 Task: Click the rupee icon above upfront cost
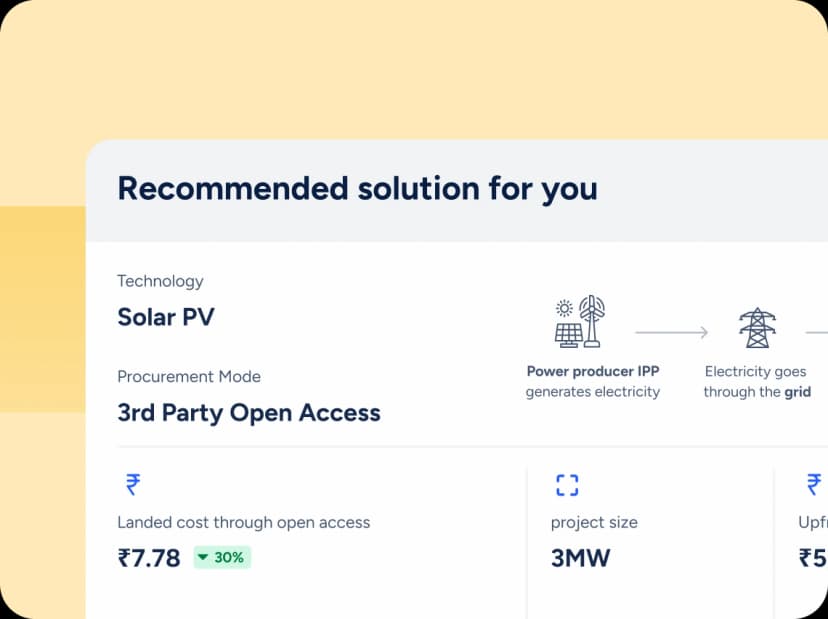click(x=812, y=485)
